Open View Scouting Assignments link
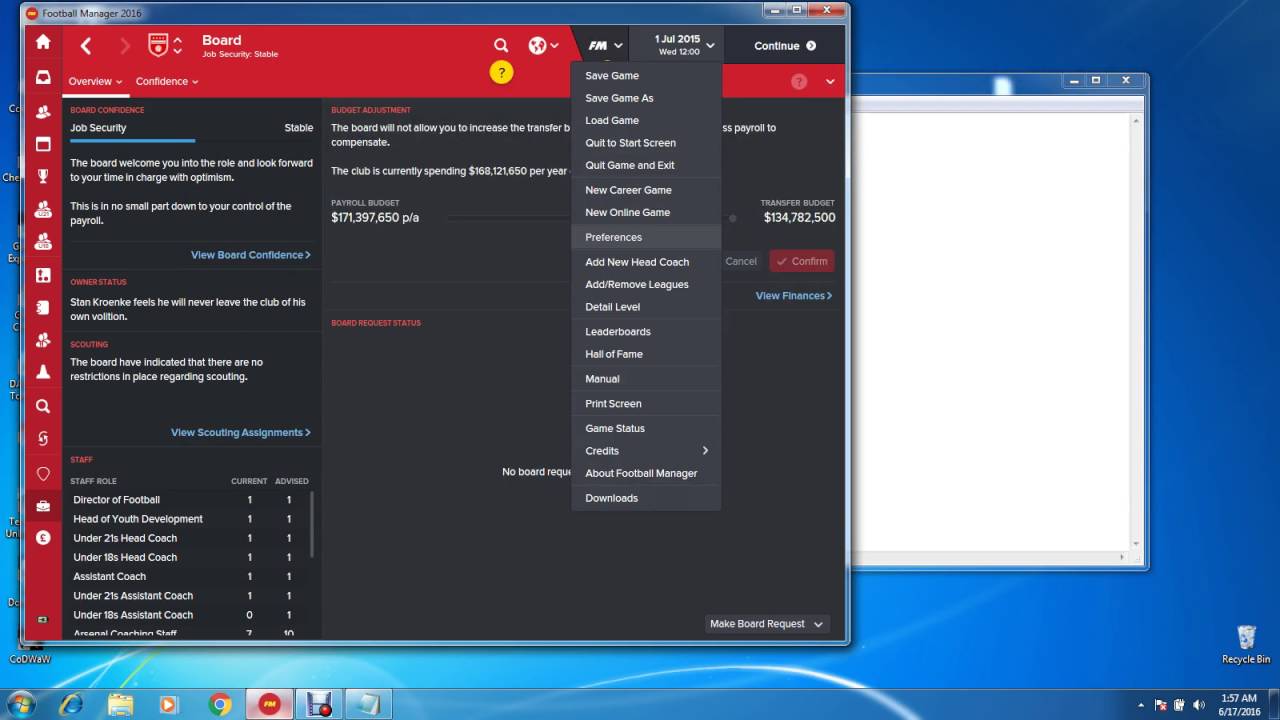Image resolution: width=1280 pixels, height=720 pixels. [241, 433]
